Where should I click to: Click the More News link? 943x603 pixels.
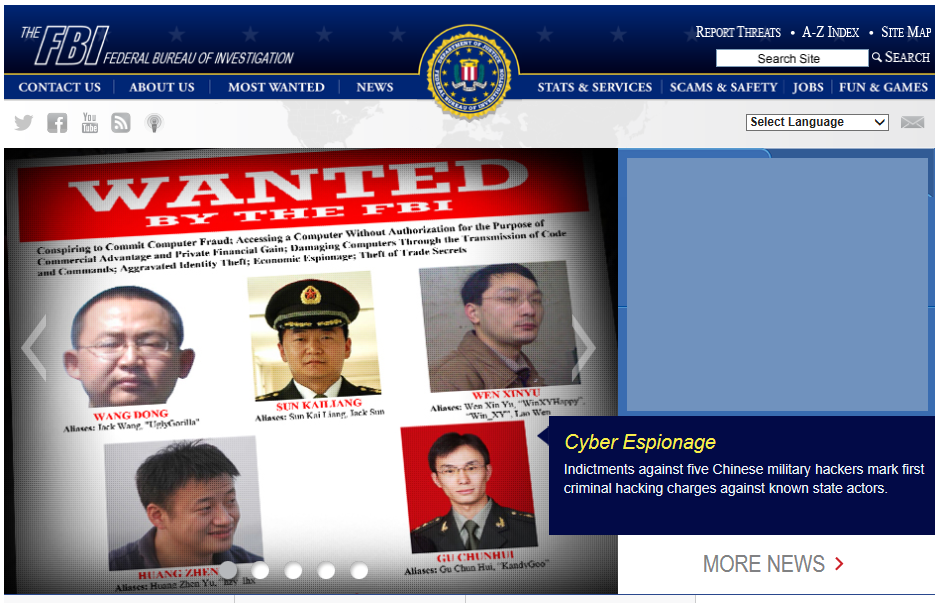point(773,564)
